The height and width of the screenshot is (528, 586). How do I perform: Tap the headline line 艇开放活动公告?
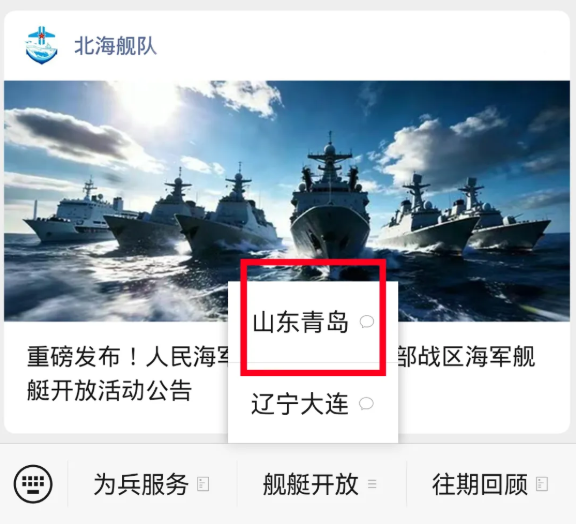tap(111, 397)
